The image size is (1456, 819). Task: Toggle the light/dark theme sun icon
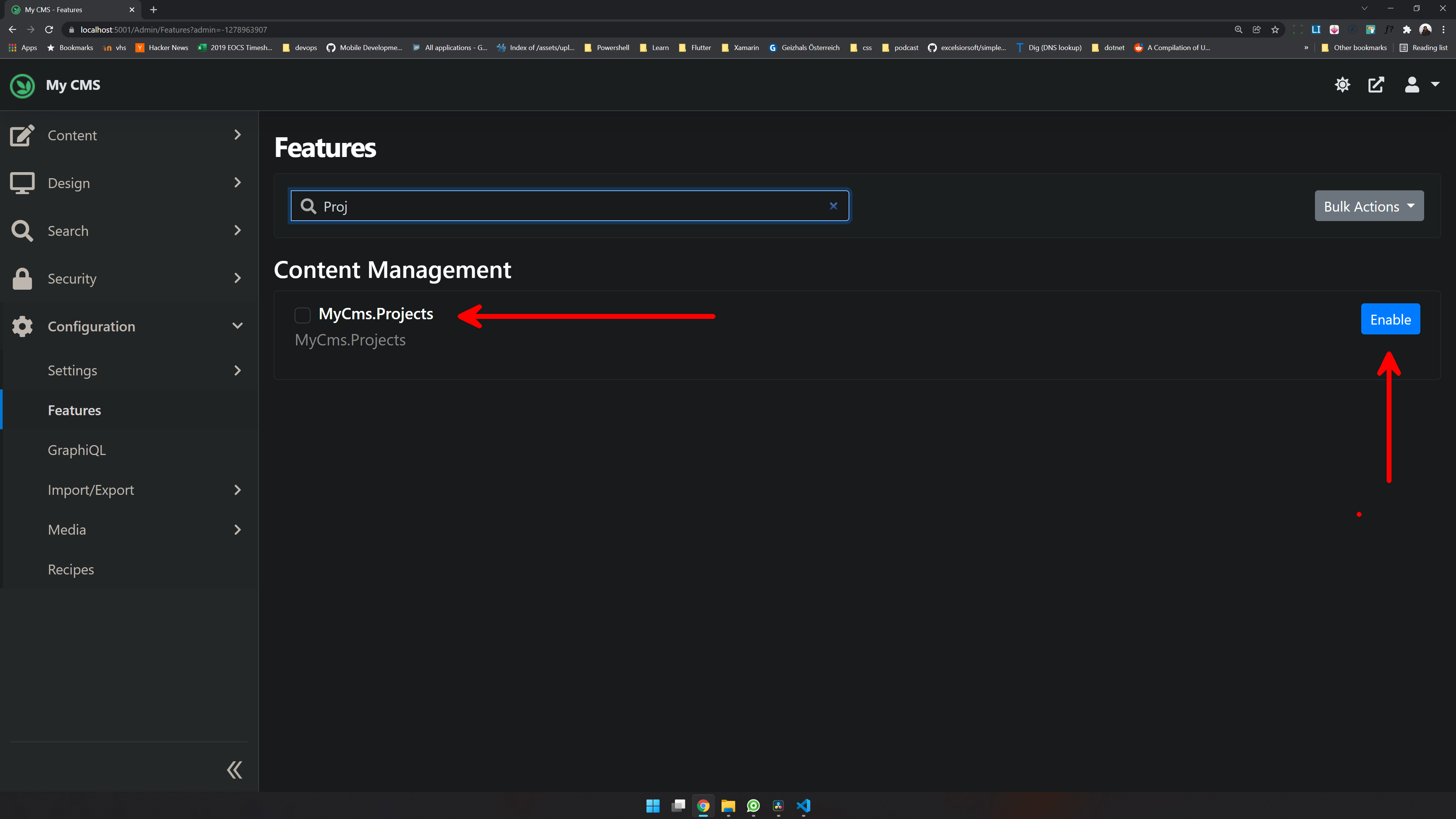pos(1342,85)
